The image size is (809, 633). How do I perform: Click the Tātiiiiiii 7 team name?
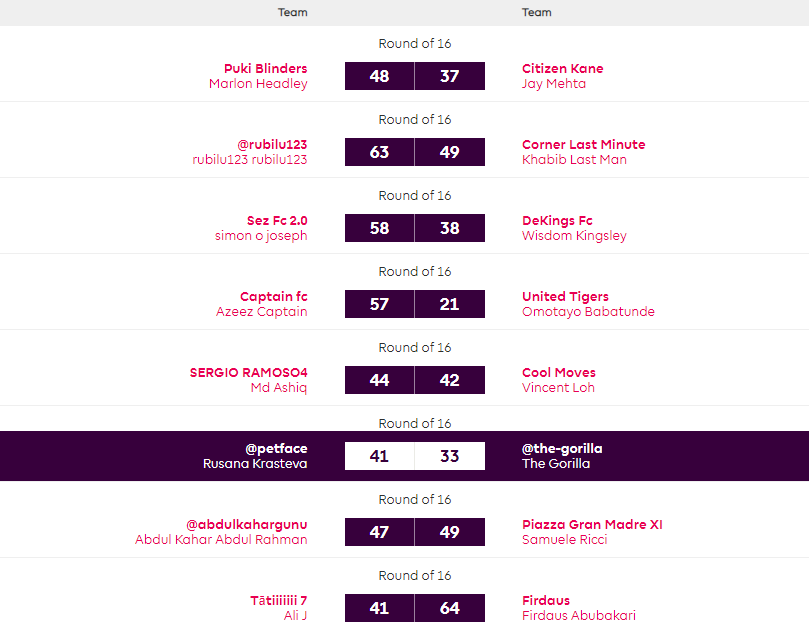click(x=278, y=601)
